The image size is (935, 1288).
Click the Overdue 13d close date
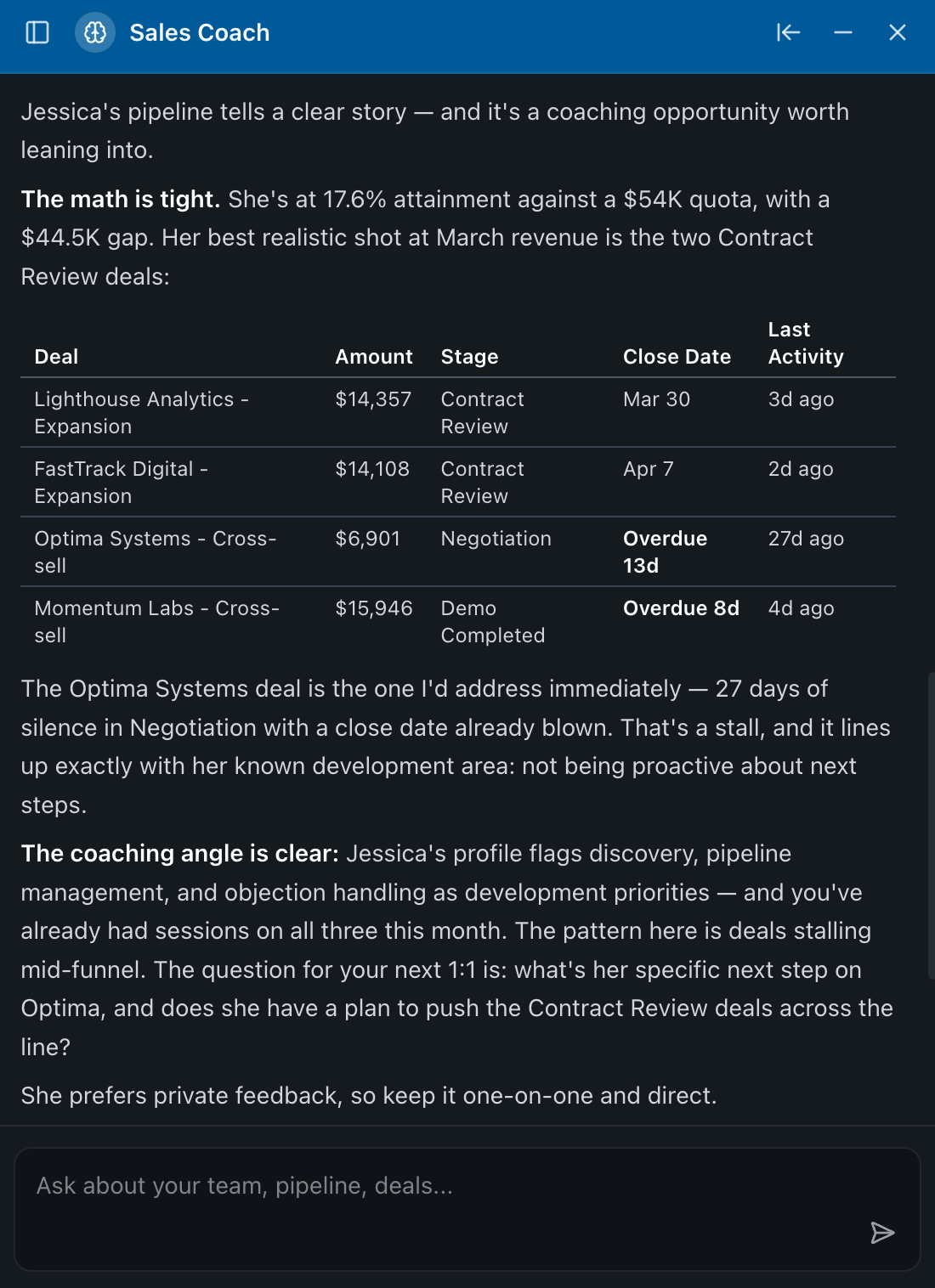pos(665,552)
